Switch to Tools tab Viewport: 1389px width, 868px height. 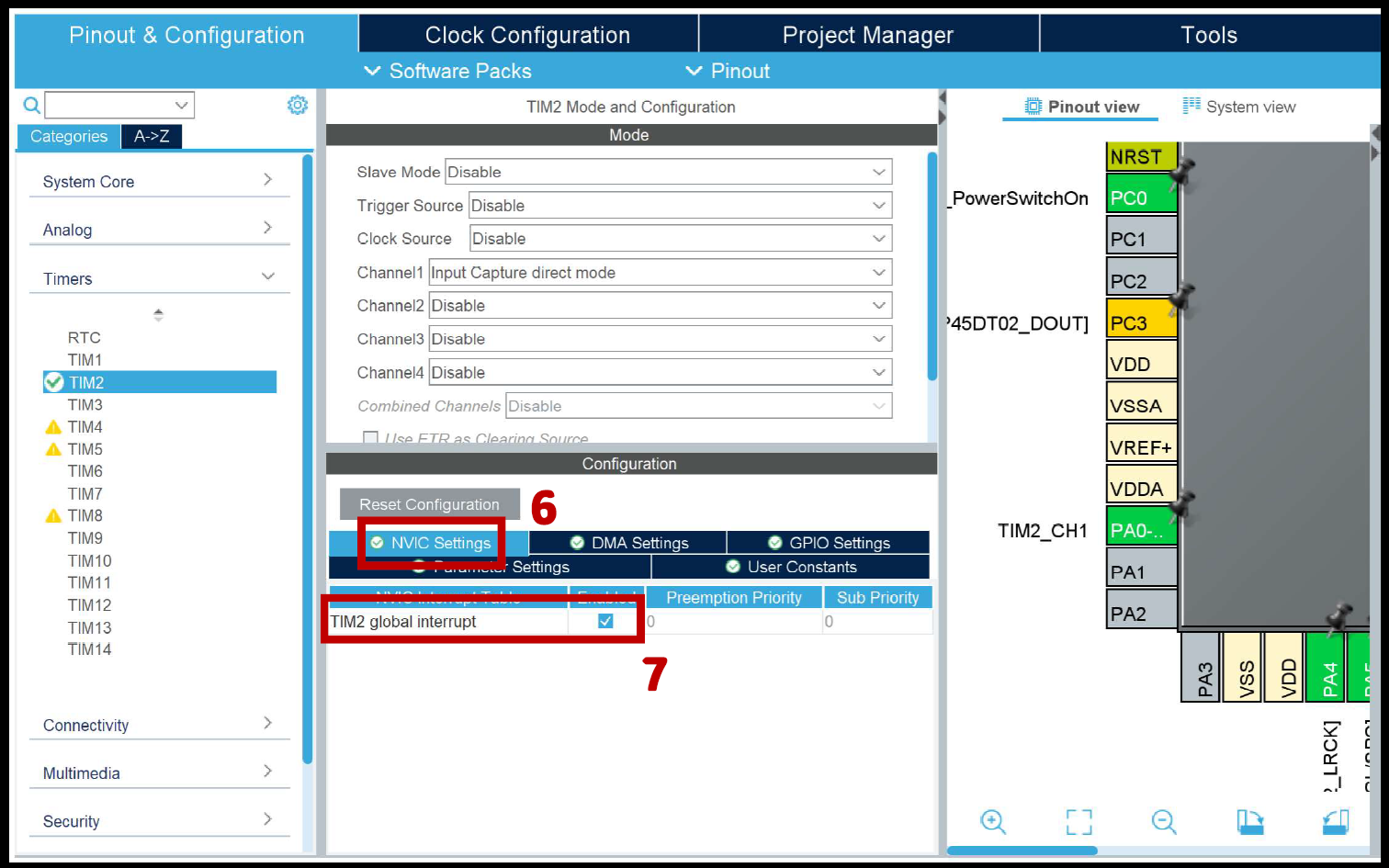point(1209,35)
